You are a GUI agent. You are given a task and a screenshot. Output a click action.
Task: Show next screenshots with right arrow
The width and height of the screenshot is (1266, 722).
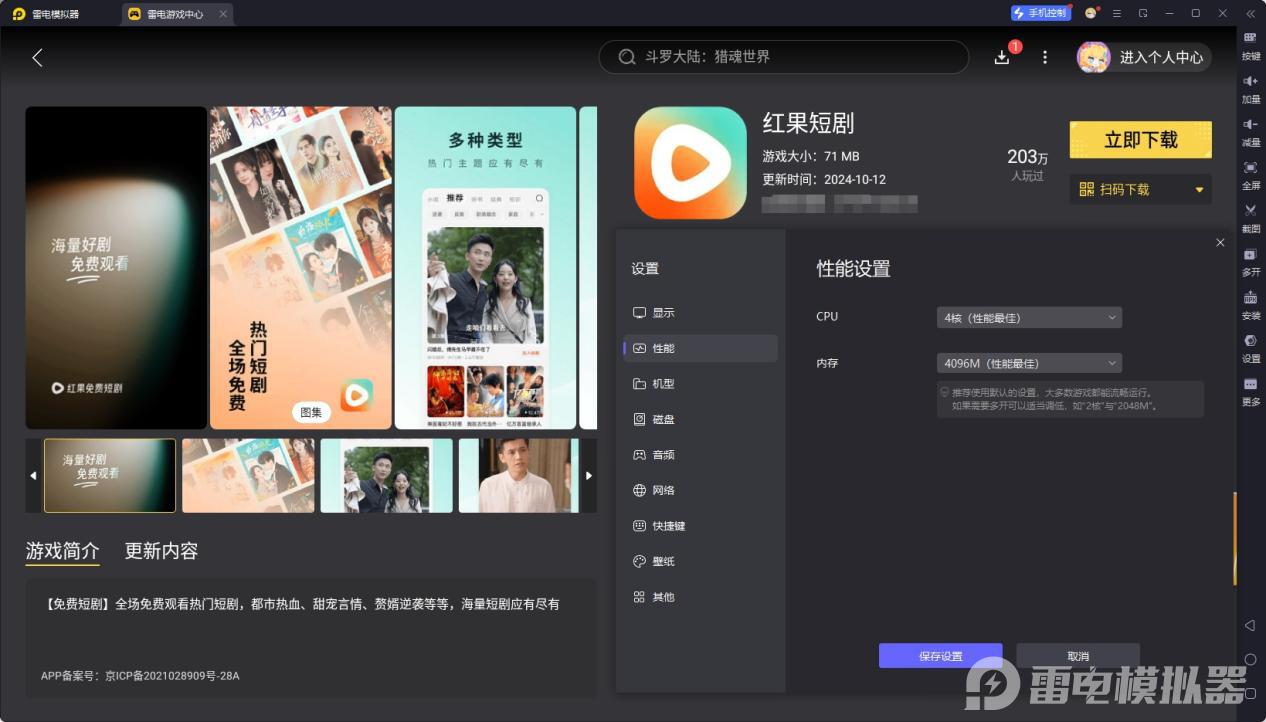589,475
